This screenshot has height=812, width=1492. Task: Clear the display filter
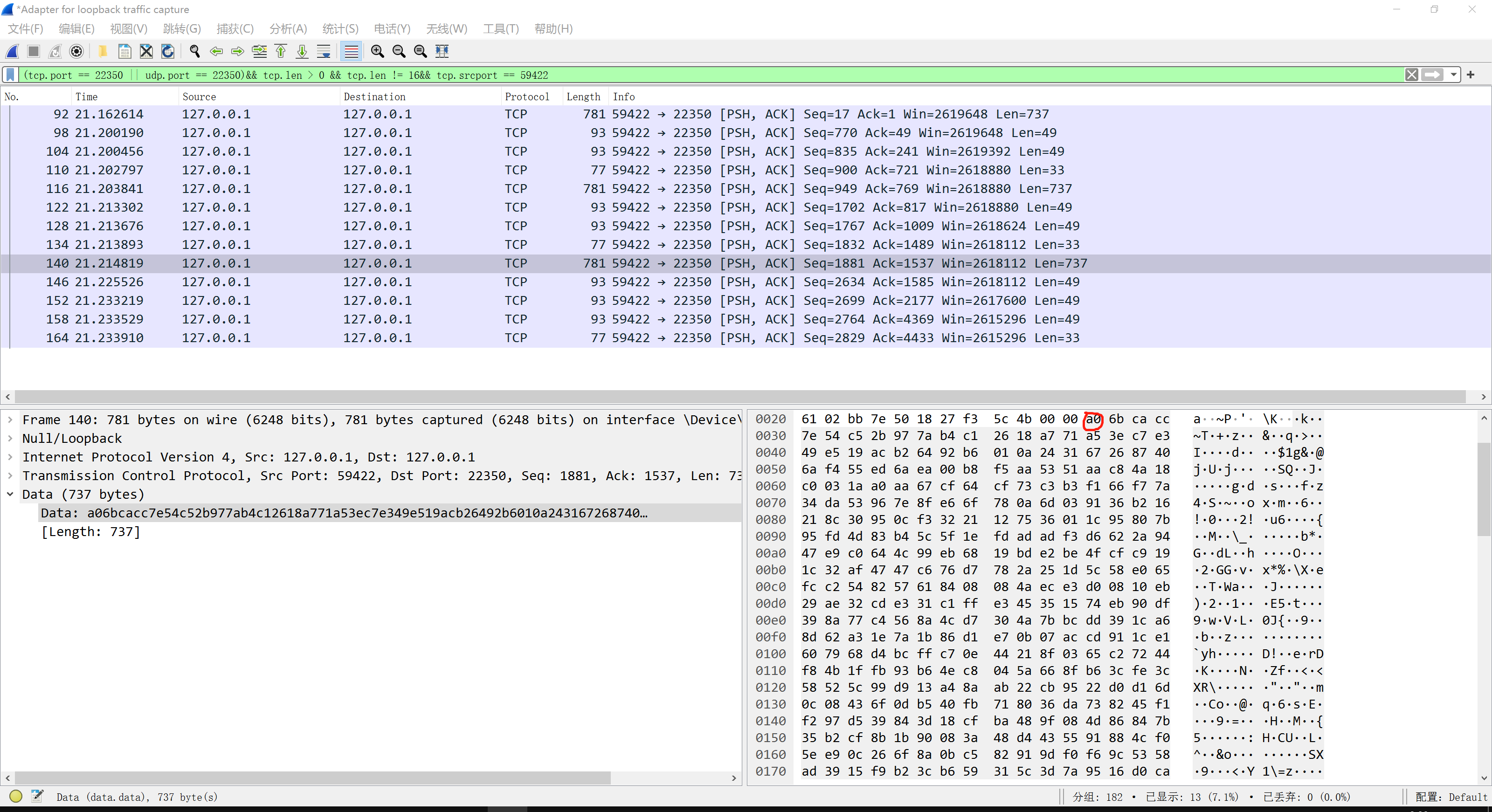click(x=1412, y=75)
